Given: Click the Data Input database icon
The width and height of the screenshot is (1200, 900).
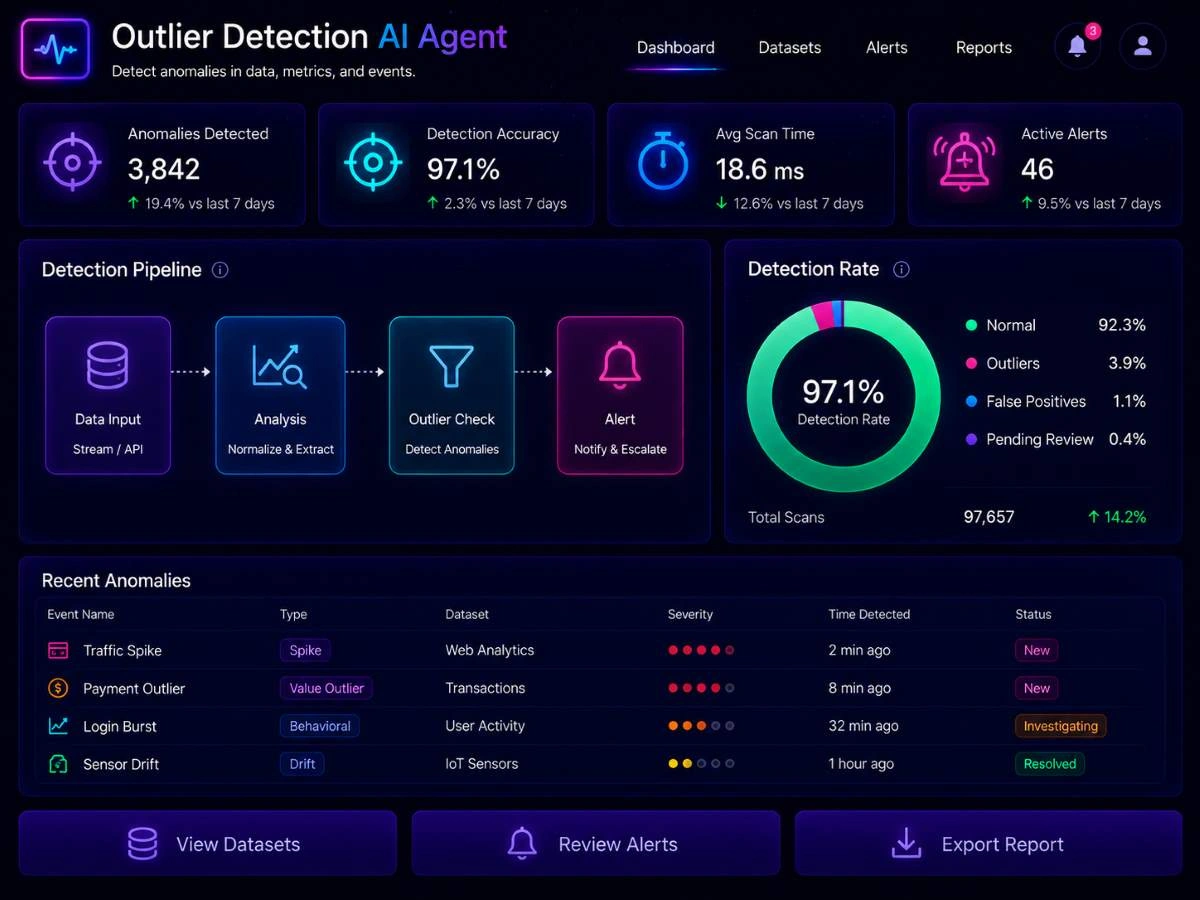Looking at the screenshot, I should [107, 366].
